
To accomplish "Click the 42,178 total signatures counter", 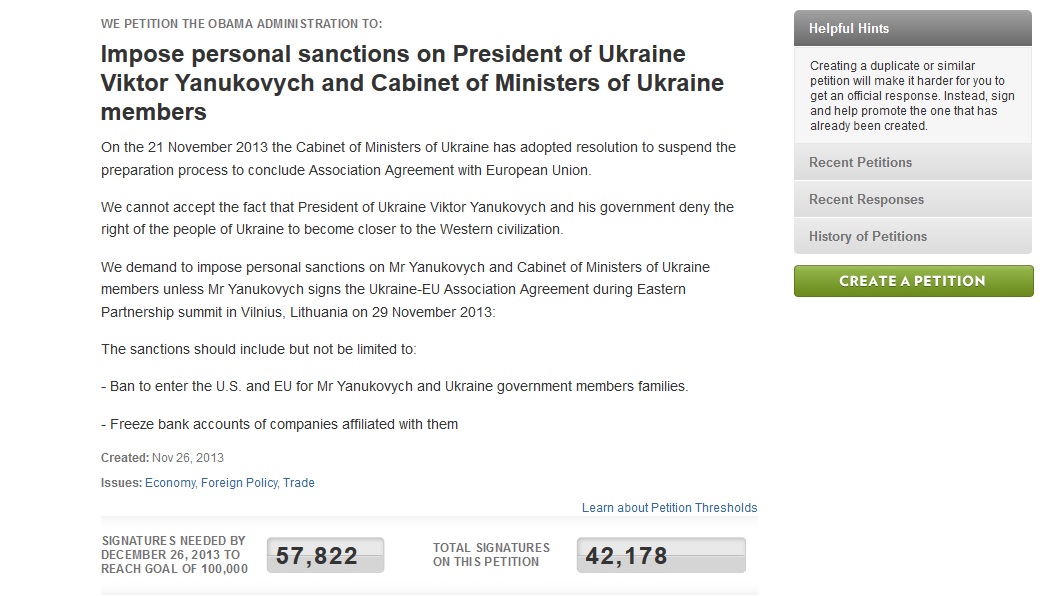I will (x=660, y=556).
